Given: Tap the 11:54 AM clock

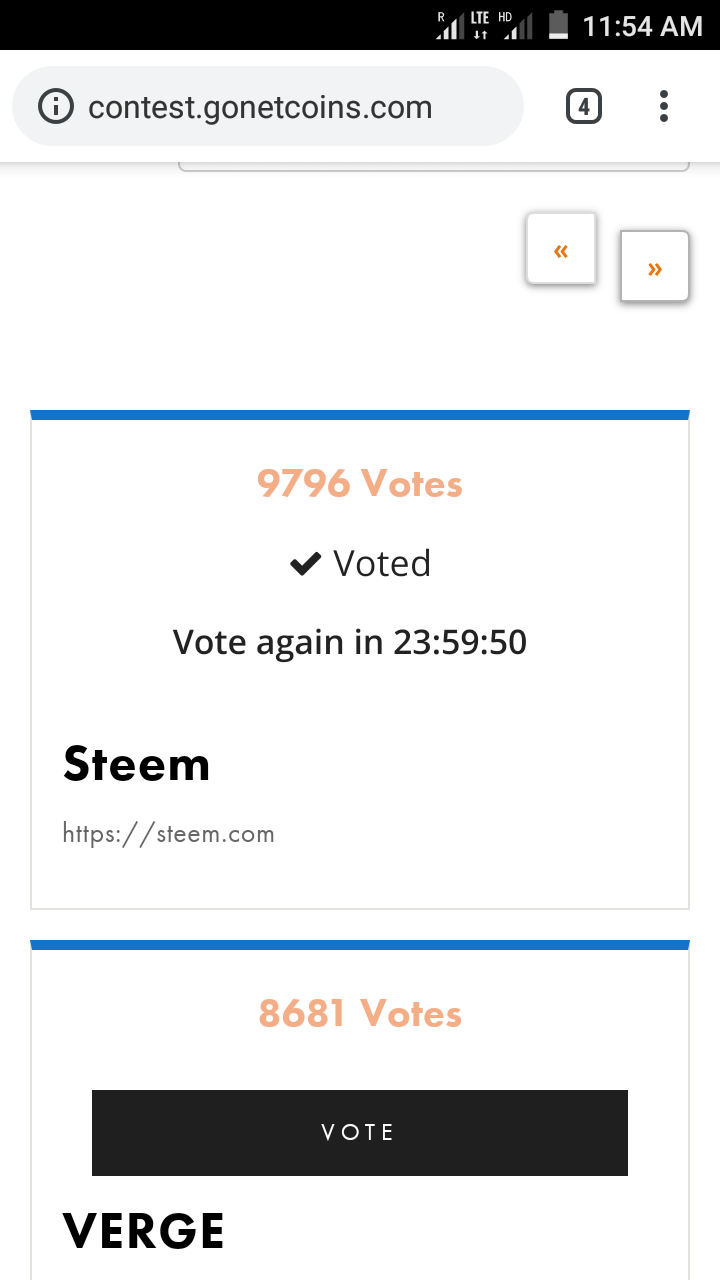Looking at the screenshot, I should click(x=642, y=26).
